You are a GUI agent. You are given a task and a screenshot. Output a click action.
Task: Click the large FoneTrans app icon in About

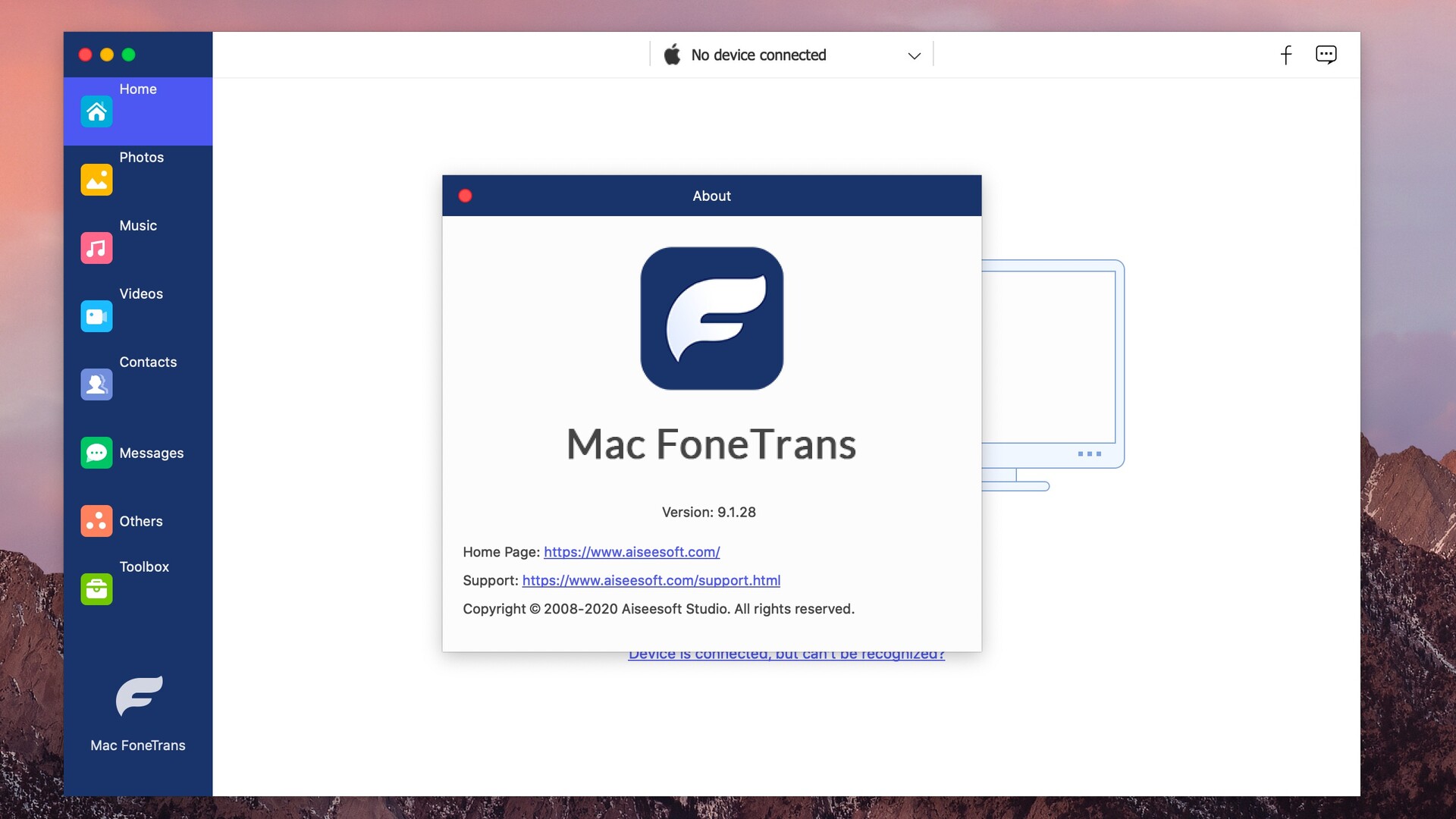click(x=711, y=318)
